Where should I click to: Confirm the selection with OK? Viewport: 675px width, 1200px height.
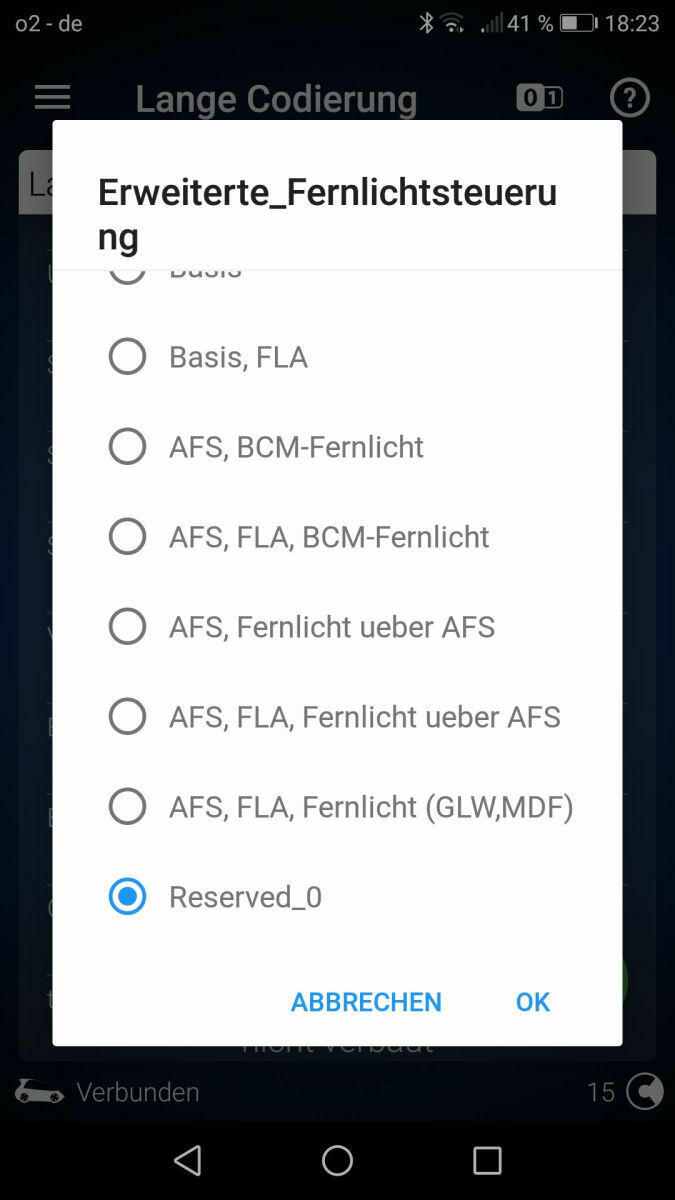coord(531,1001)
